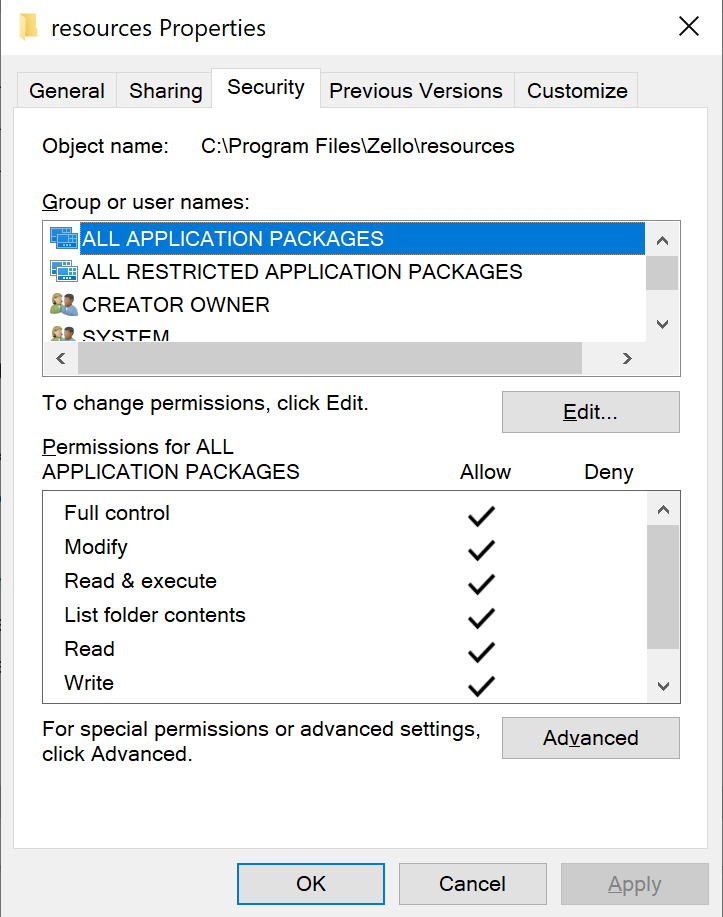Click the horizontal scrollbar thumb in group list
Viewport: 723px width, 917px height.
click(330, 358)
